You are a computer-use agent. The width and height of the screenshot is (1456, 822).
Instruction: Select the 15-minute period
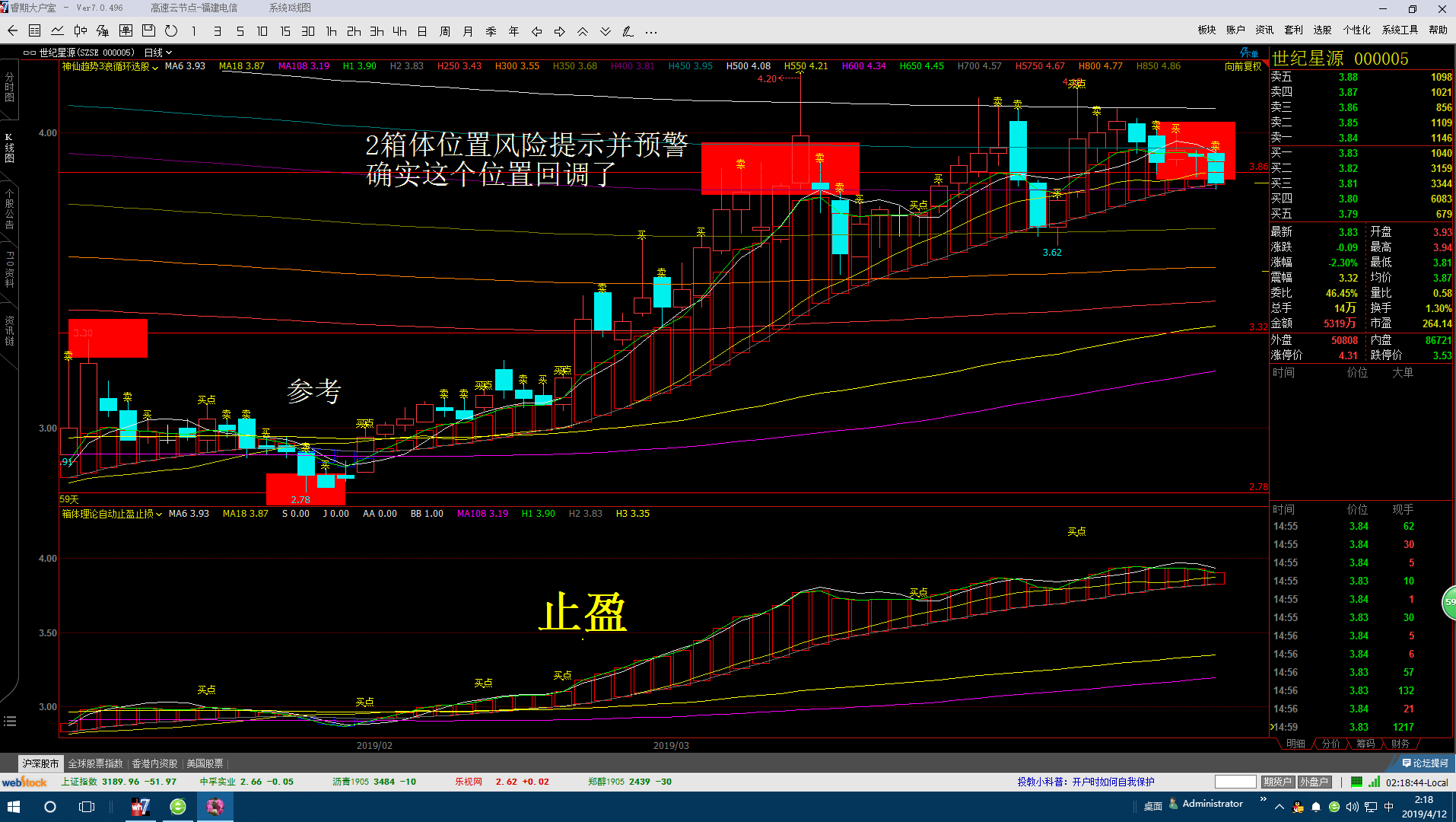pos(285,31)
